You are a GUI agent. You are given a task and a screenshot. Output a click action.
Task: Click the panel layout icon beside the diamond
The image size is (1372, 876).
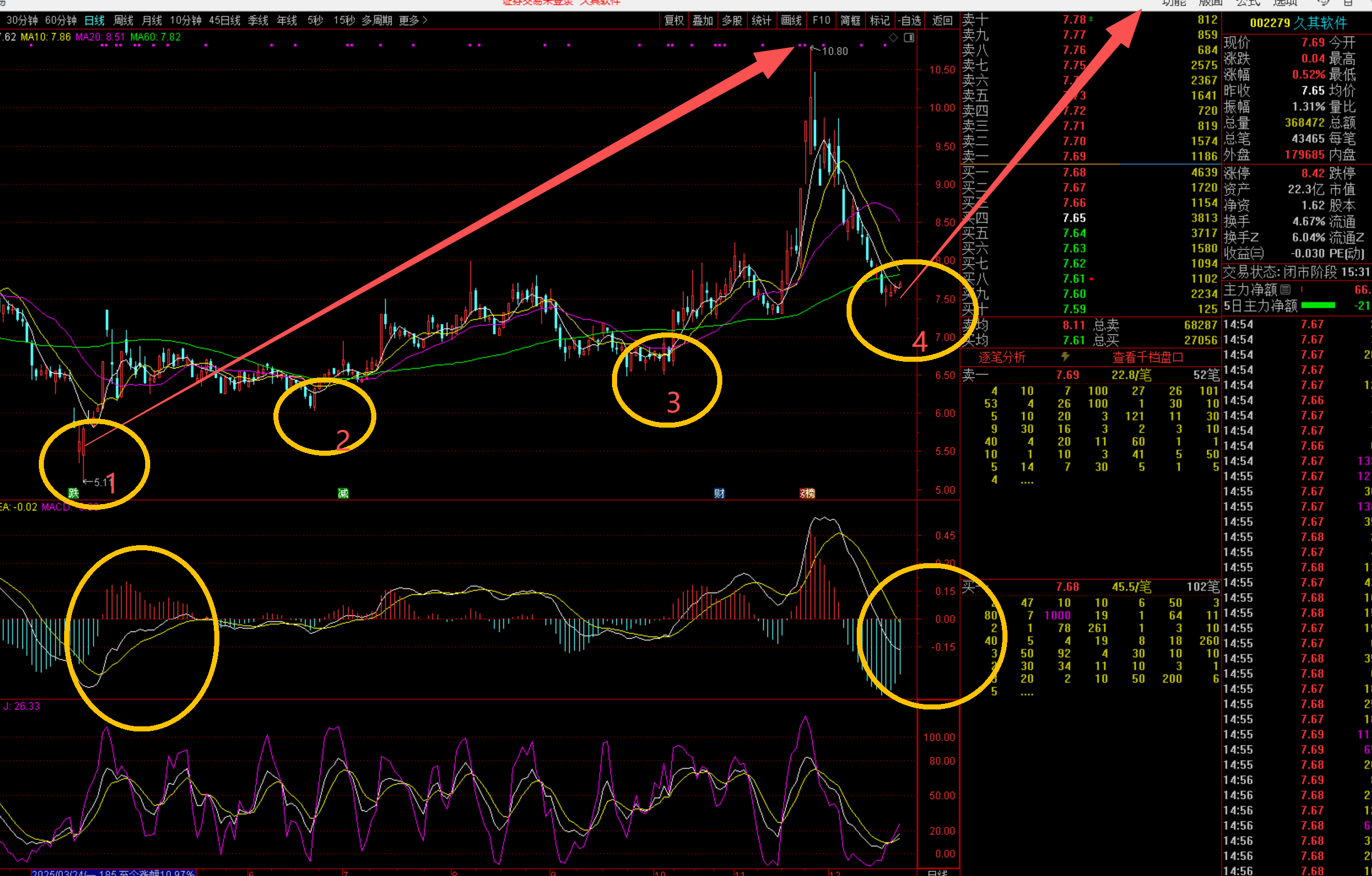click(x=909, y=38)
